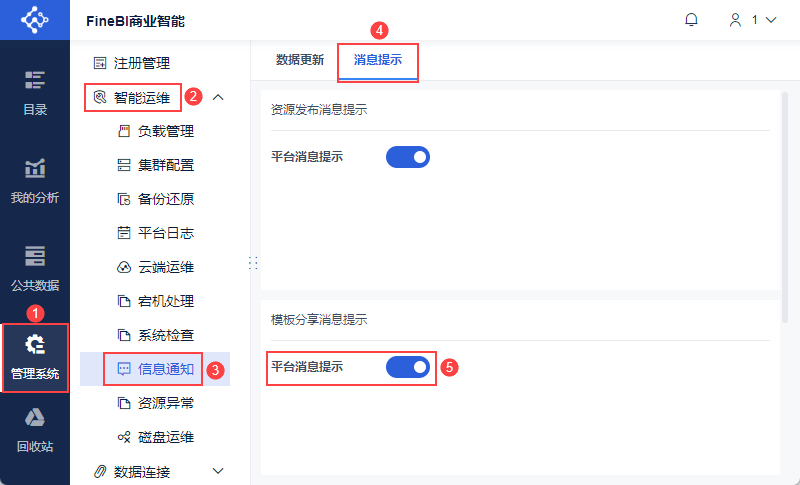Select the 公共数据 sidebar icon
This screenshot has width=800, height=485.
pyautogui.click(x=35, y=256)
